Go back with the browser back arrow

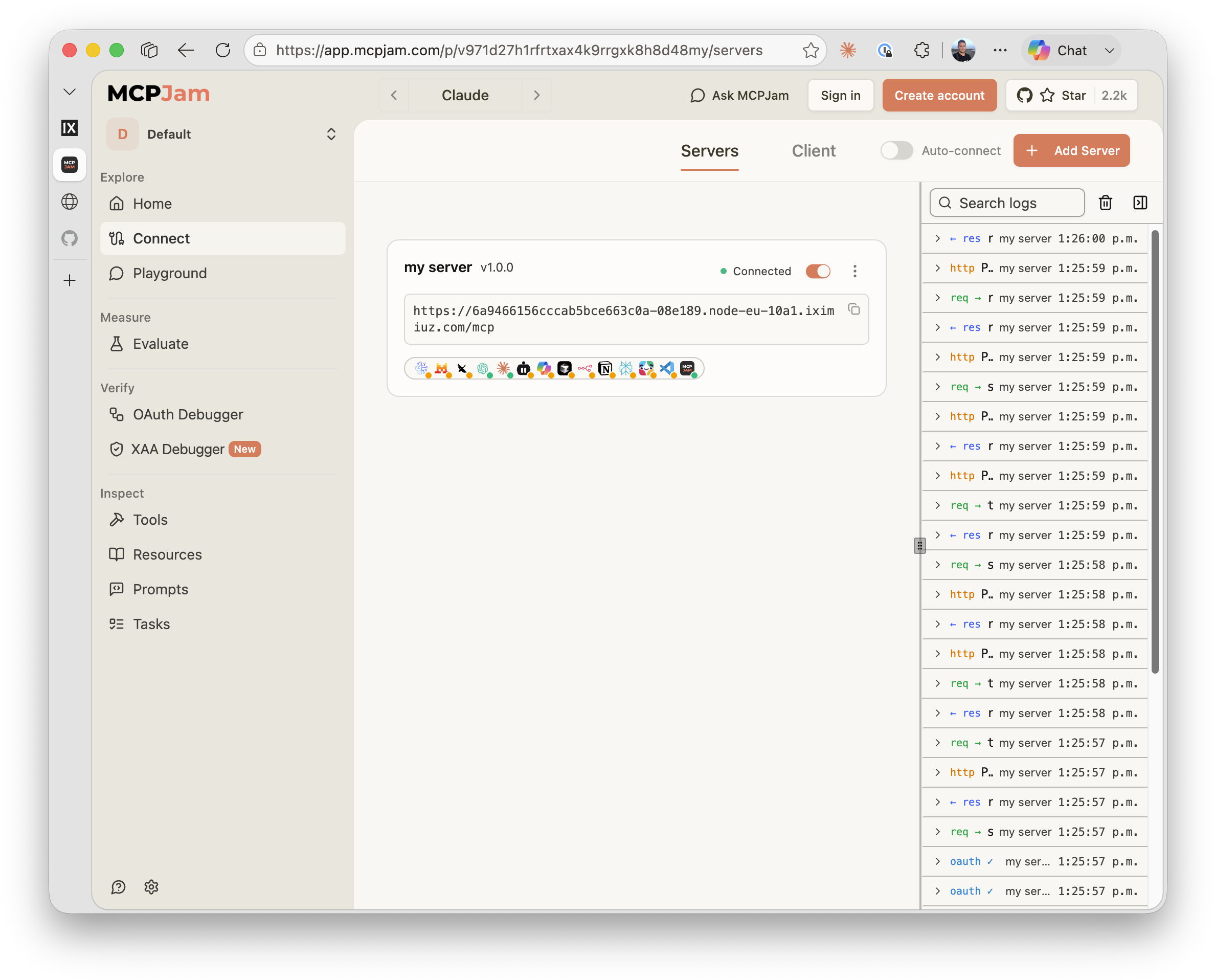click(x=186, y=50)
